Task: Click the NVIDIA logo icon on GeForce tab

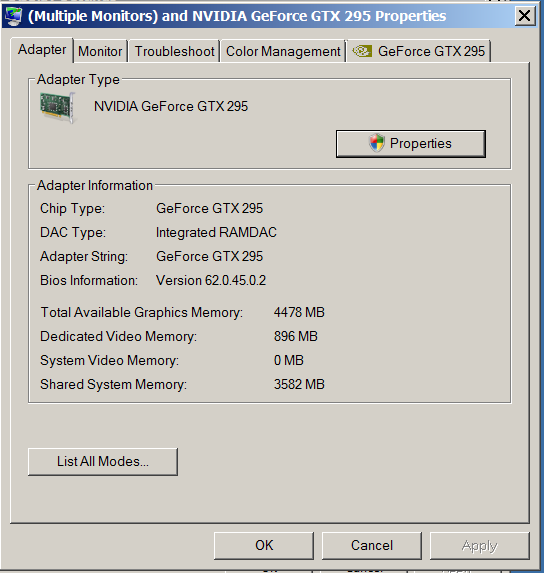Action: click(x=362, y=51)
